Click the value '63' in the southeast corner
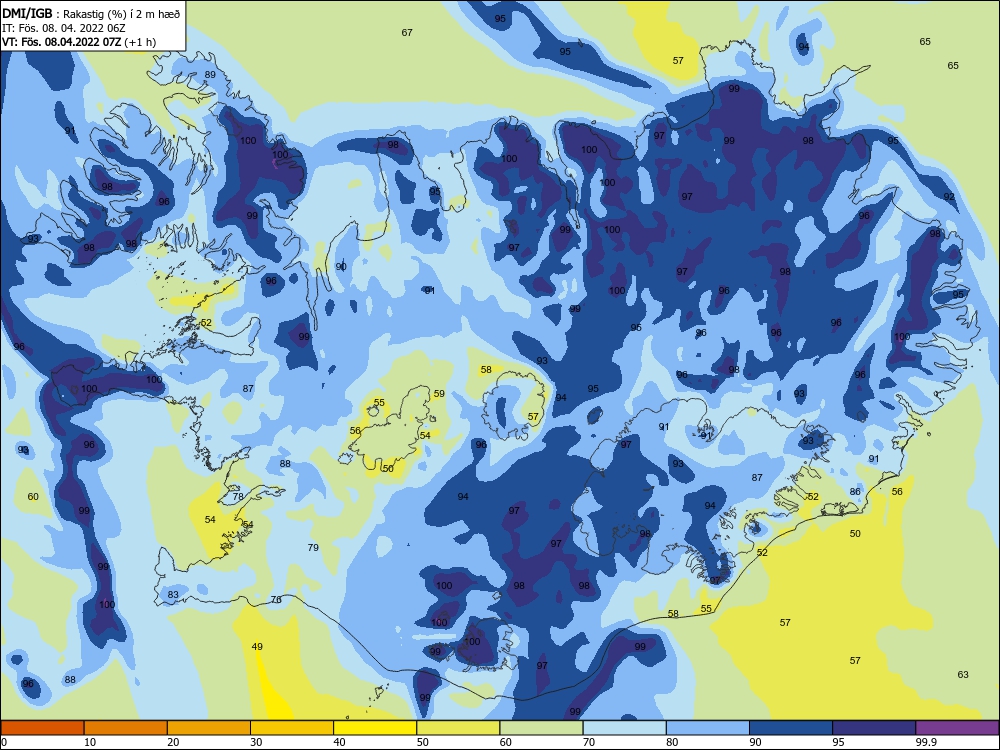This screenshot has height=750, width=1000. [x=963, y=674]
